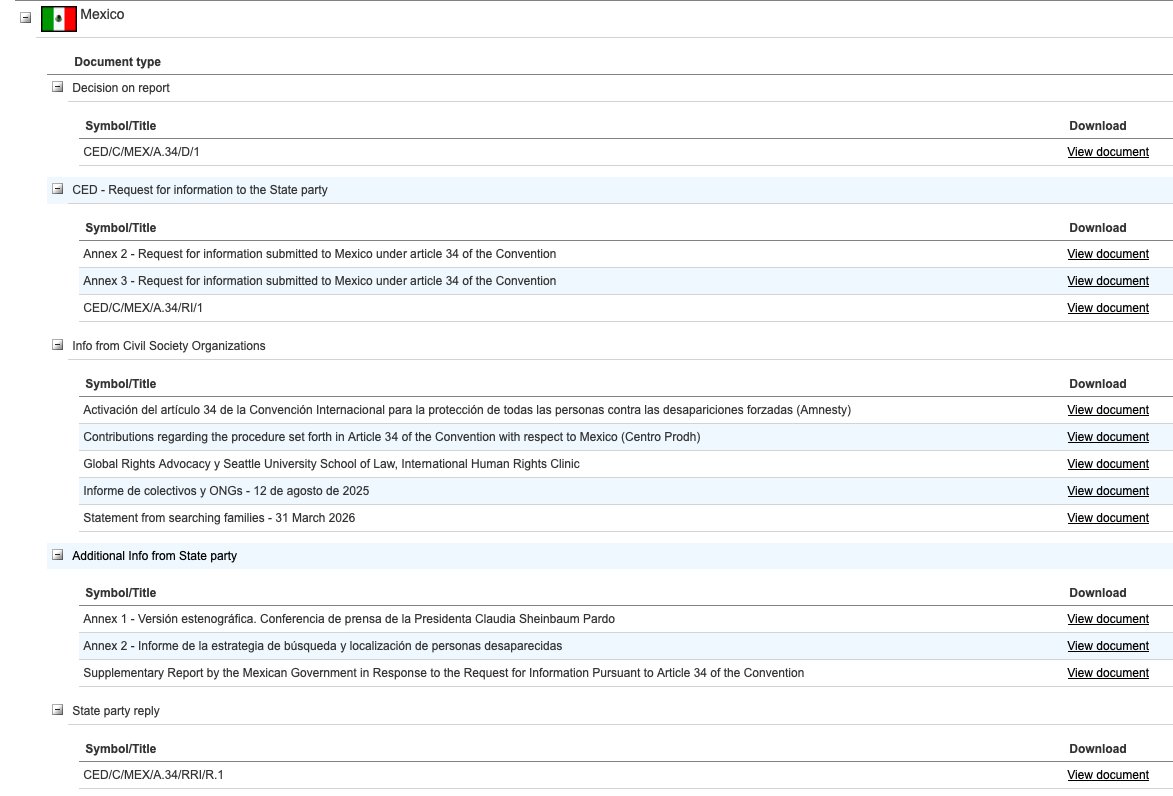Collapse the State party reply section
The height and width of the screenshot is (796, 1173).
[x=58, y=710]
